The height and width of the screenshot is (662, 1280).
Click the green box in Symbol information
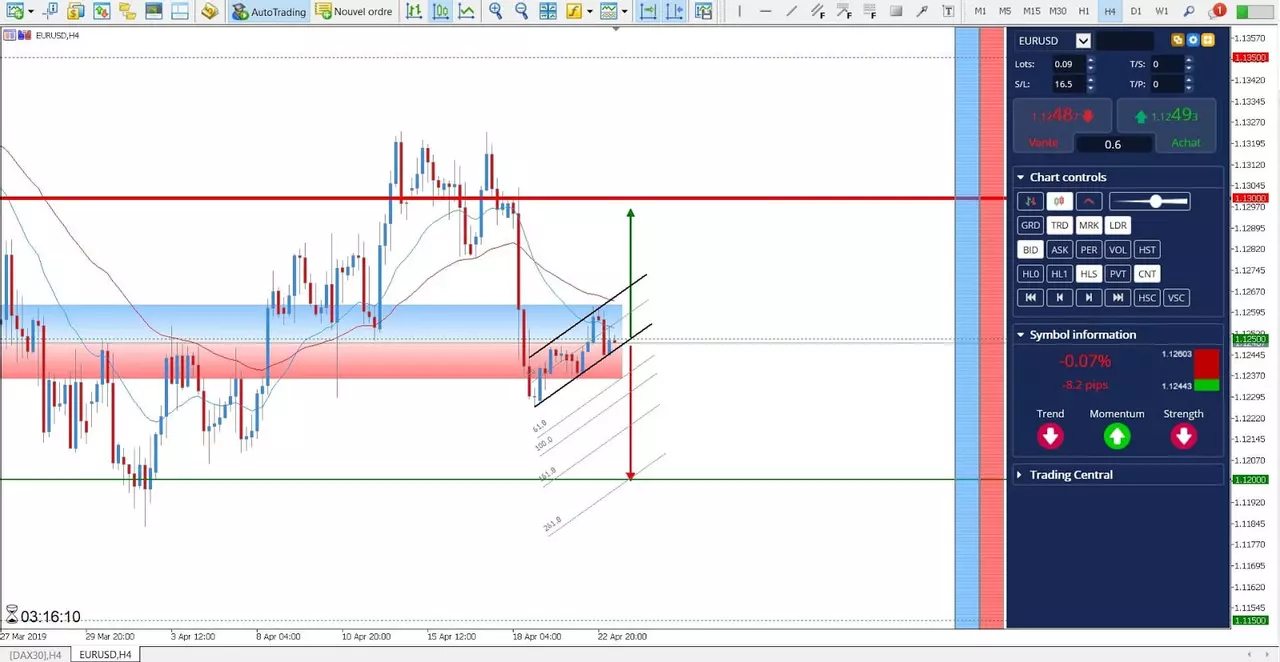click(1207, 385)
